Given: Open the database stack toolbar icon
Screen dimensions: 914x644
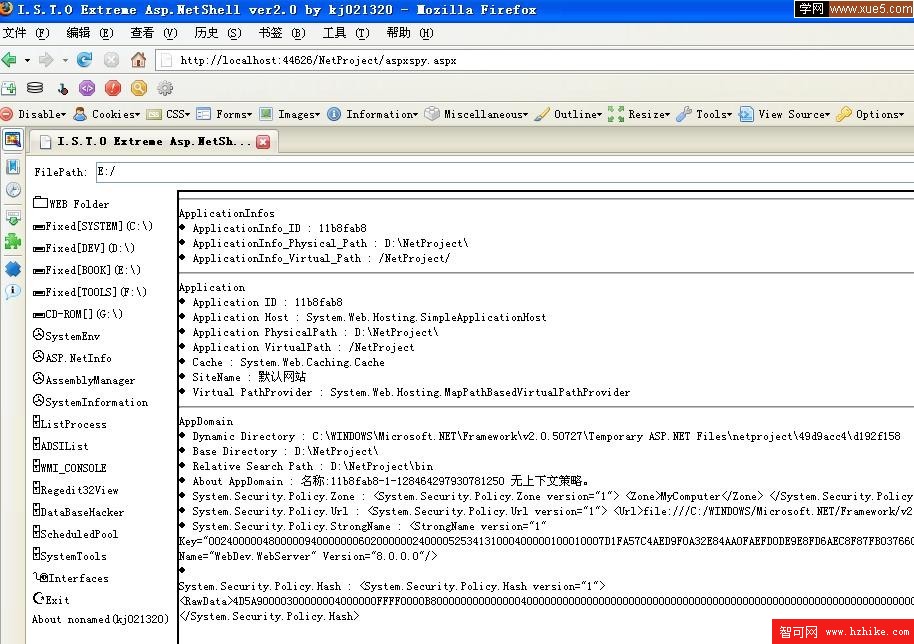Looking at the screenshot, I should (35, 88).
